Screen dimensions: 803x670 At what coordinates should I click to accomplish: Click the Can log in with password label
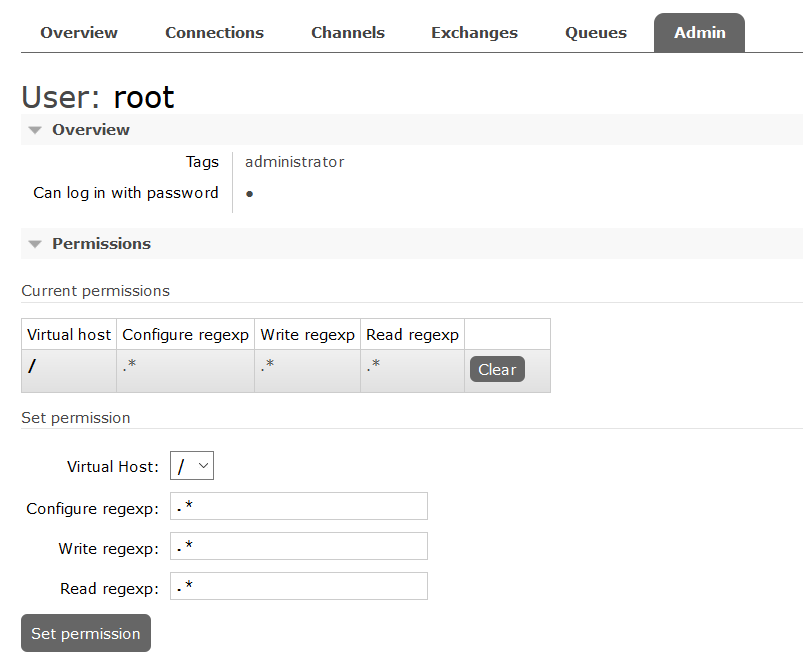126,193
